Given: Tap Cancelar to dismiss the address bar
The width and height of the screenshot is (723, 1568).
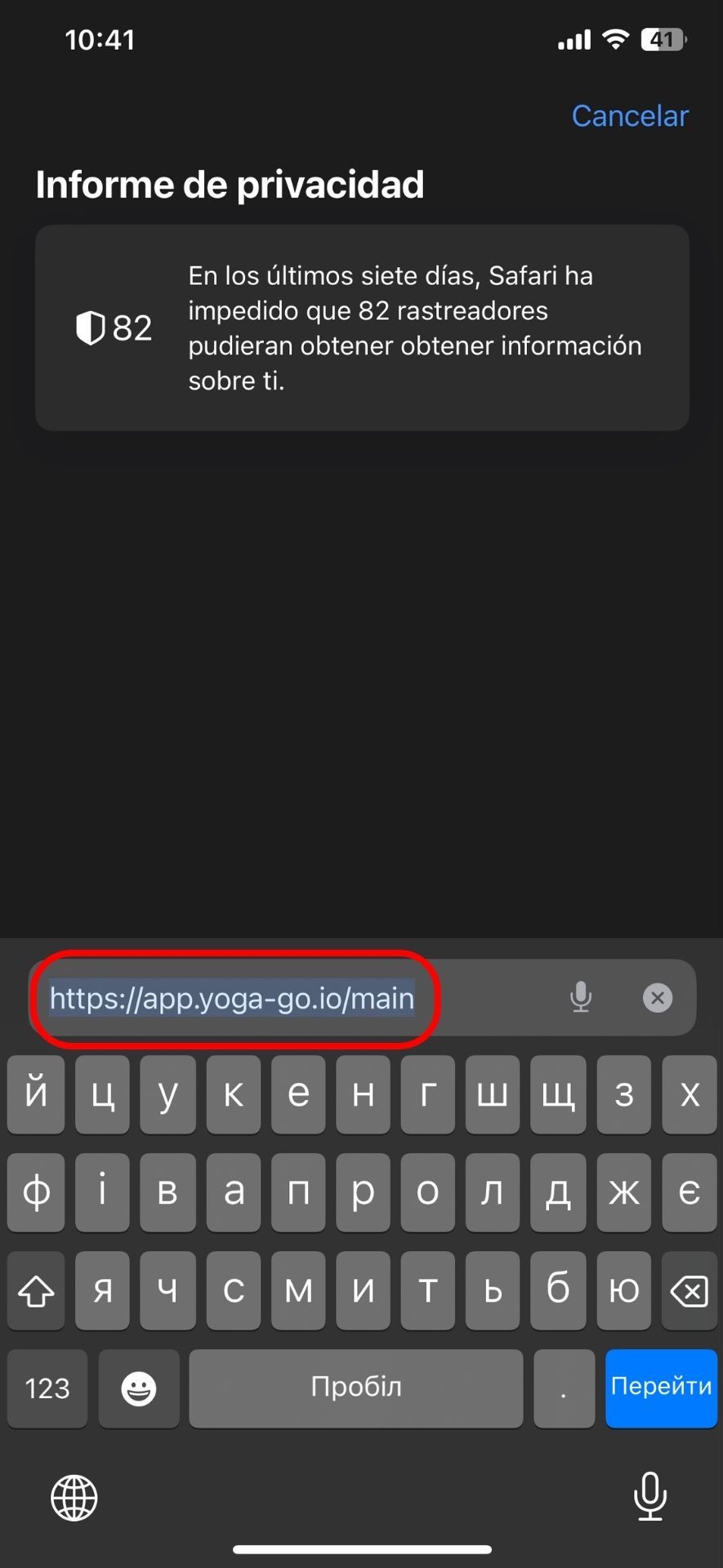Looking at the screenshot, I should [630, 116].
